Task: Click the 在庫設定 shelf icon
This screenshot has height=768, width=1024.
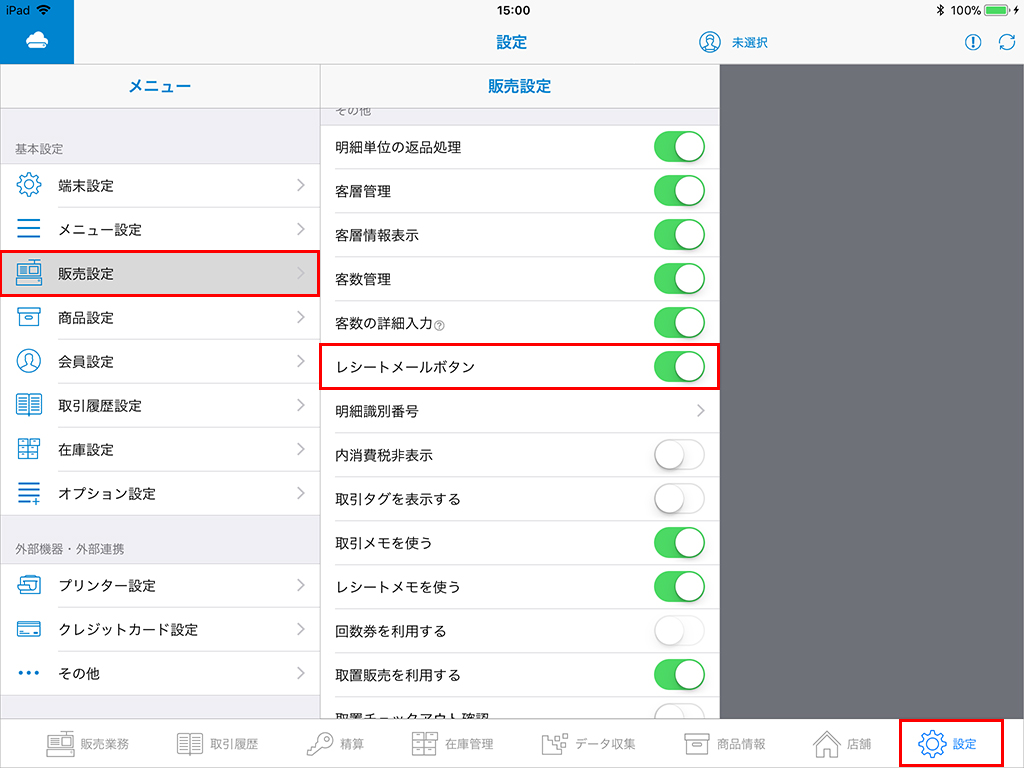Action: [29, 449]
